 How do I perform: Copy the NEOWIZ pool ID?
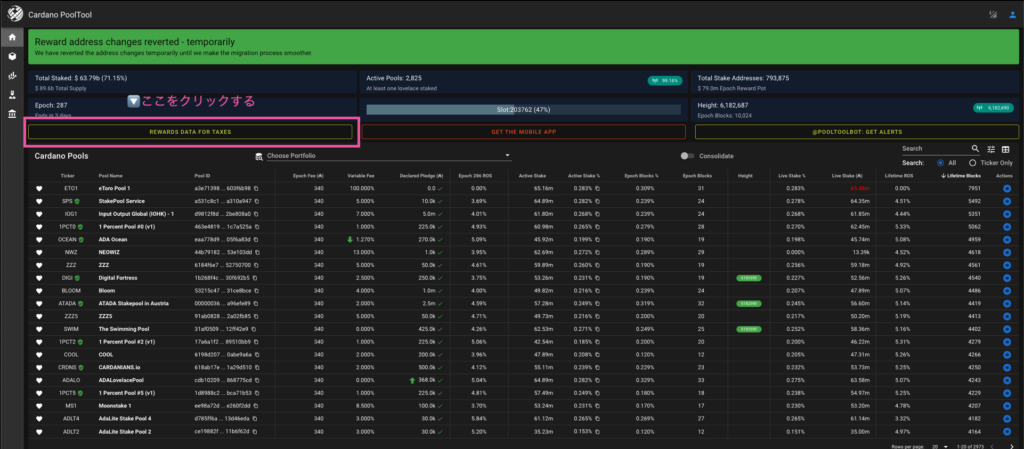257,253
